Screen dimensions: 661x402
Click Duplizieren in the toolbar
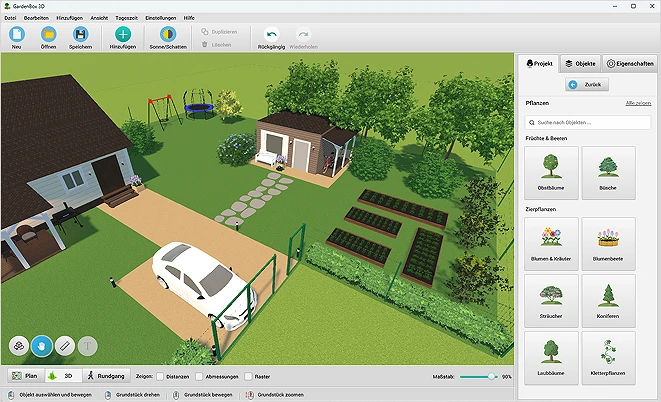click(x=219, y=32)
